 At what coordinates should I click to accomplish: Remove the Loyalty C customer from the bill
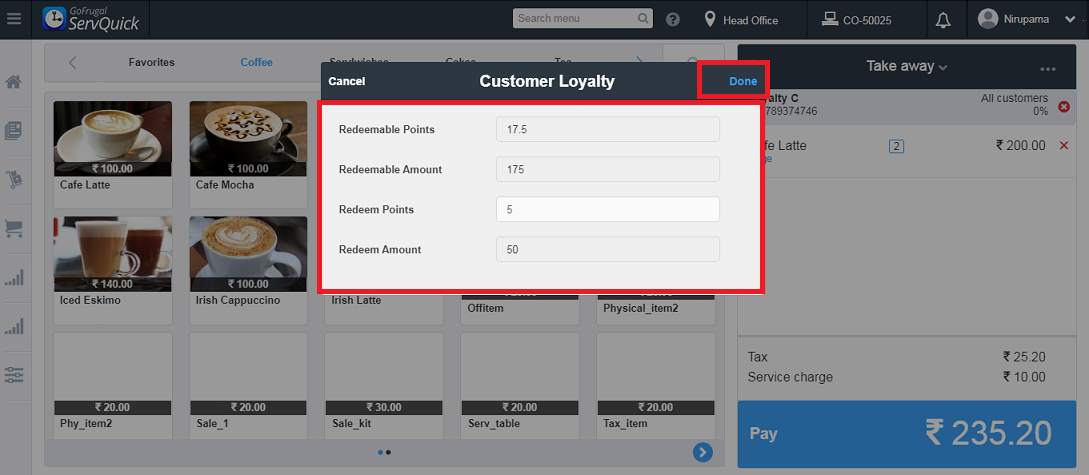[x=1063, y=107]
